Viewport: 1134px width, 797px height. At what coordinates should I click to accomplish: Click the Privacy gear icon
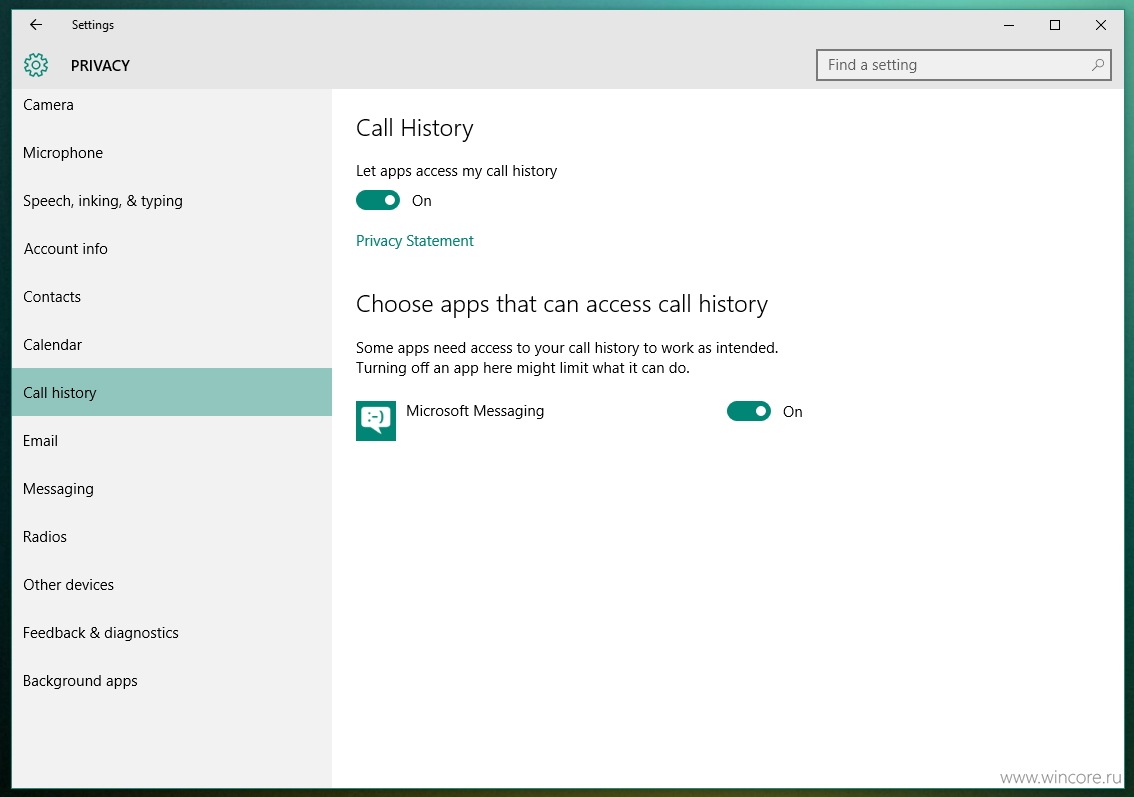(35, 65)
